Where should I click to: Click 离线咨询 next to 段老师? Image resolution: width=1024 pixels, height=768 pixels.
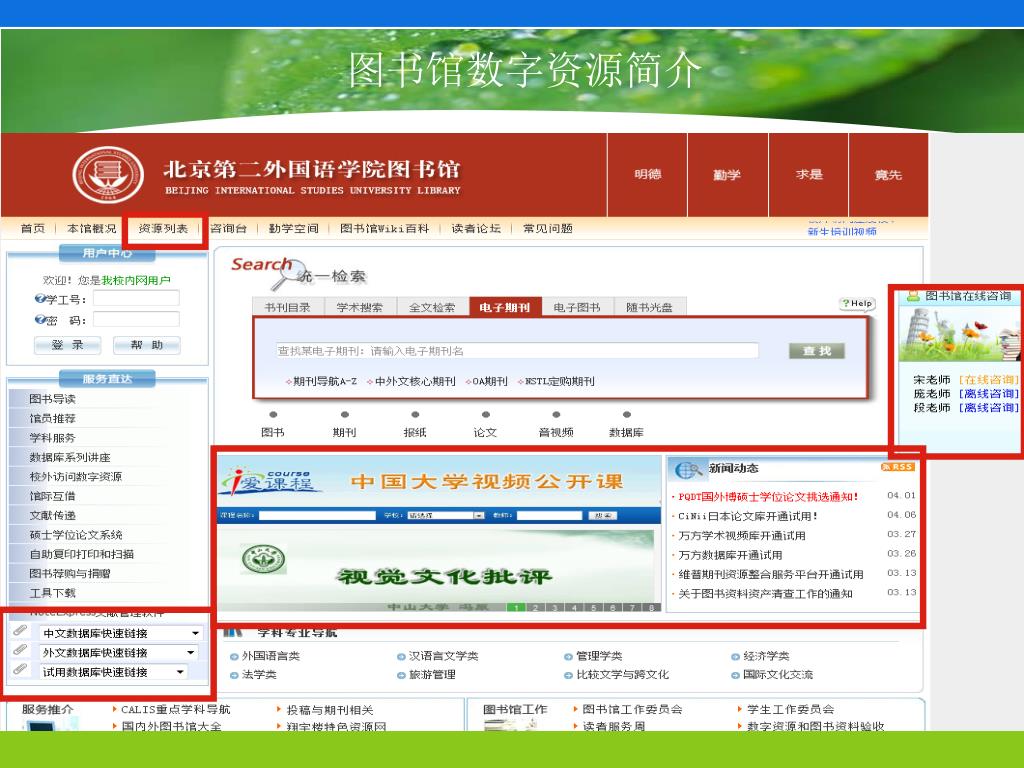click(x=988, y=408)
